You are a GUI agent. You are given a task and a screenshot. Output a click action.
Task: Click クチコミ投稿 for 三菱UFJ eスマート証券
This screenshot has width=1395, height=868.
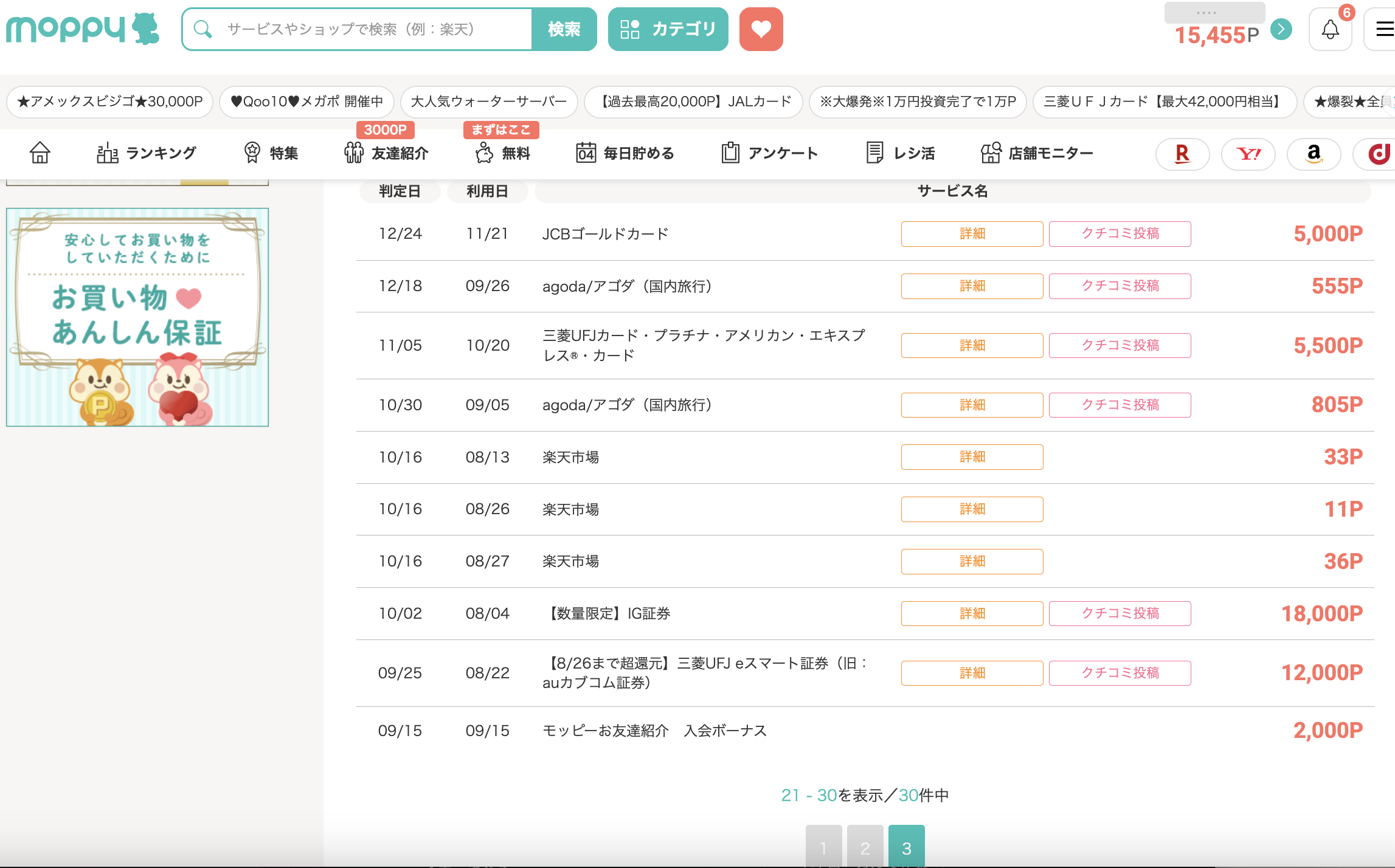(x=1120, y=673)
